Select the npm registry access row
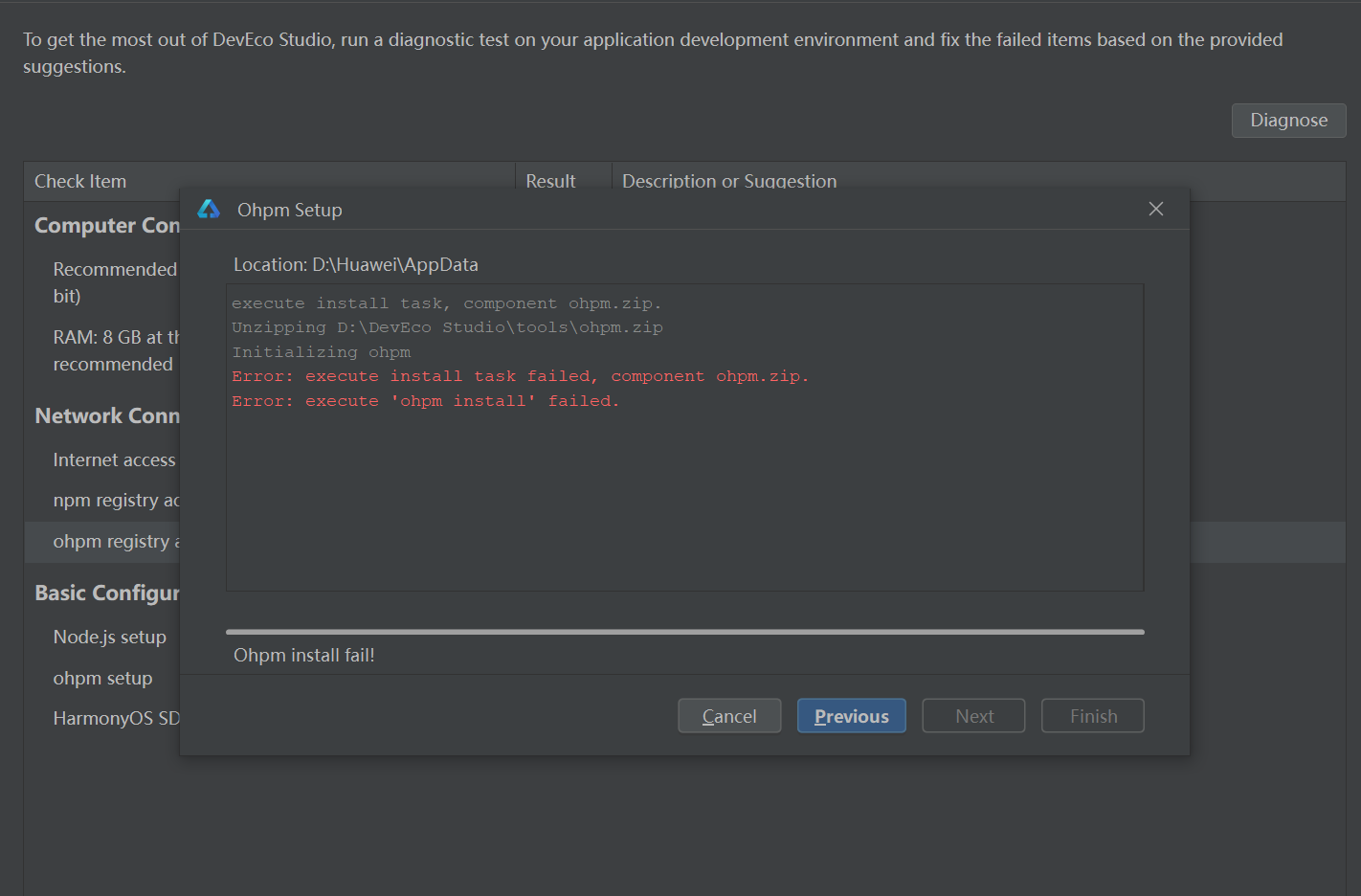1361x896 pixels. tap(115, 501)
